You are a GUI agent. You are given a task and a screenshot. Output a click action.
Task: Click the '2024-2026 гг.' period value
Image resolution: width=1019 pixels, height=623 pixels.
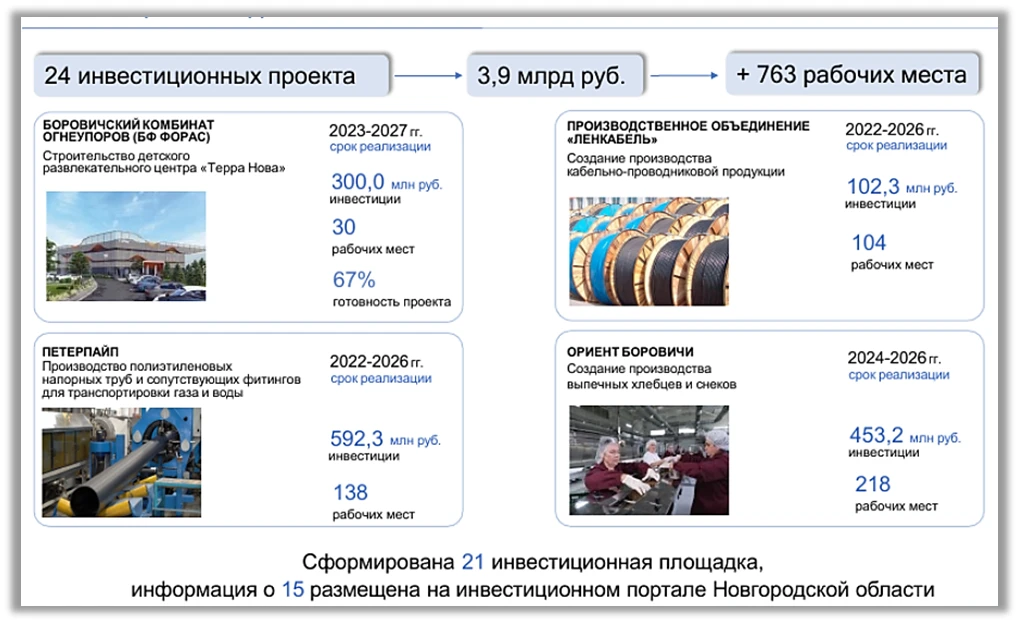pos(894,358)
